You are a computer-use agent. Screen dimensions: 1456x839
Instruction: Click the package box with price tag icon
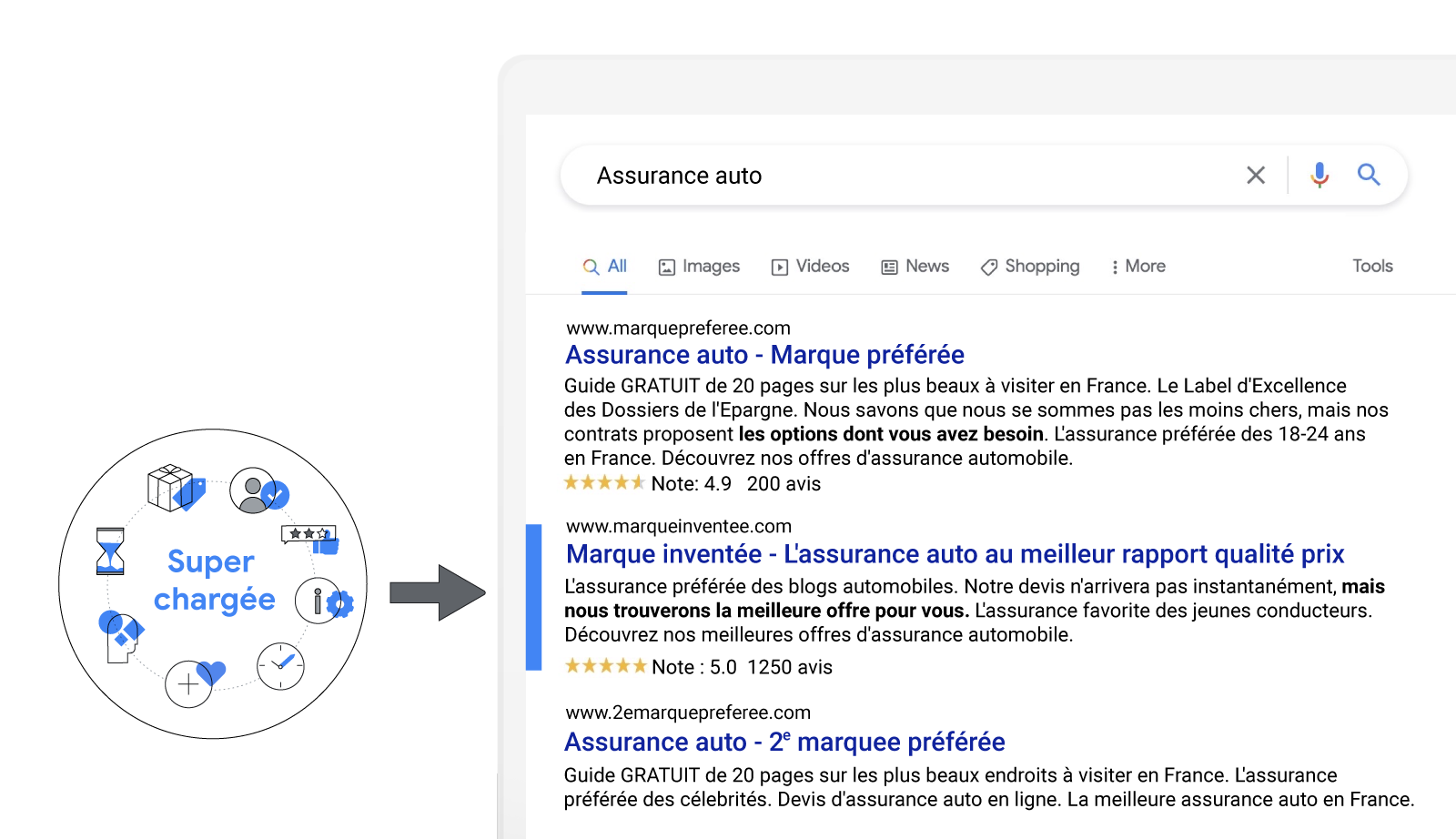click(176, 488)
